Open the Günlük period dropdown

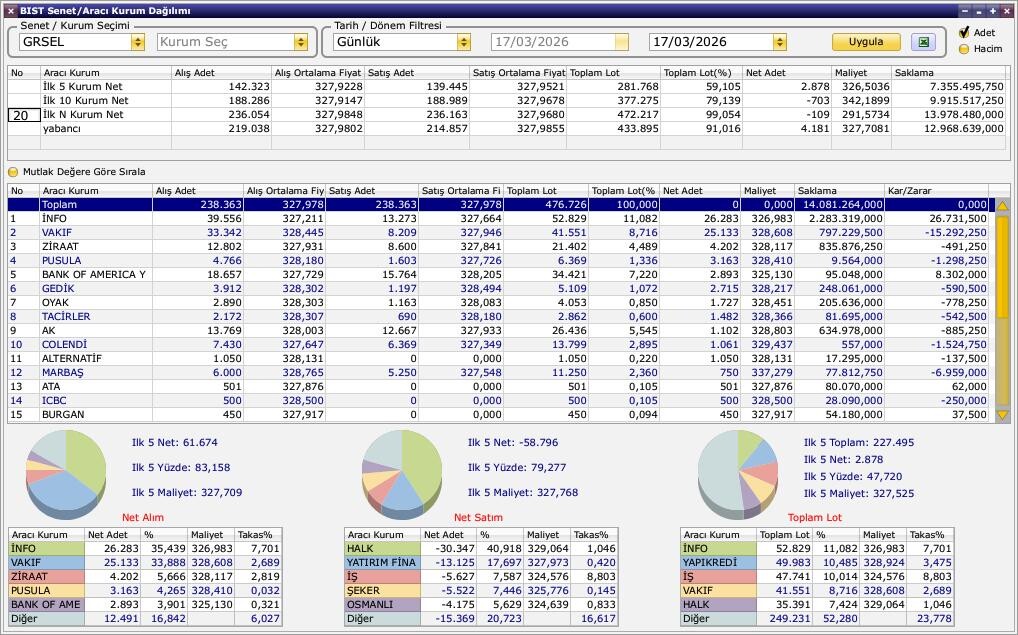pos(463,42)
